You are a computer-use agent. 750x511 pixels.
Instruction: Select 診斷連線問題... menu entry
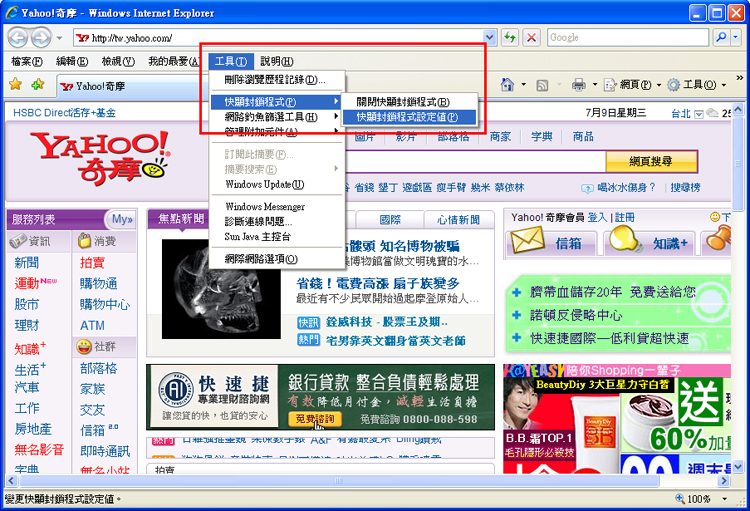click(x=276, y=222)
